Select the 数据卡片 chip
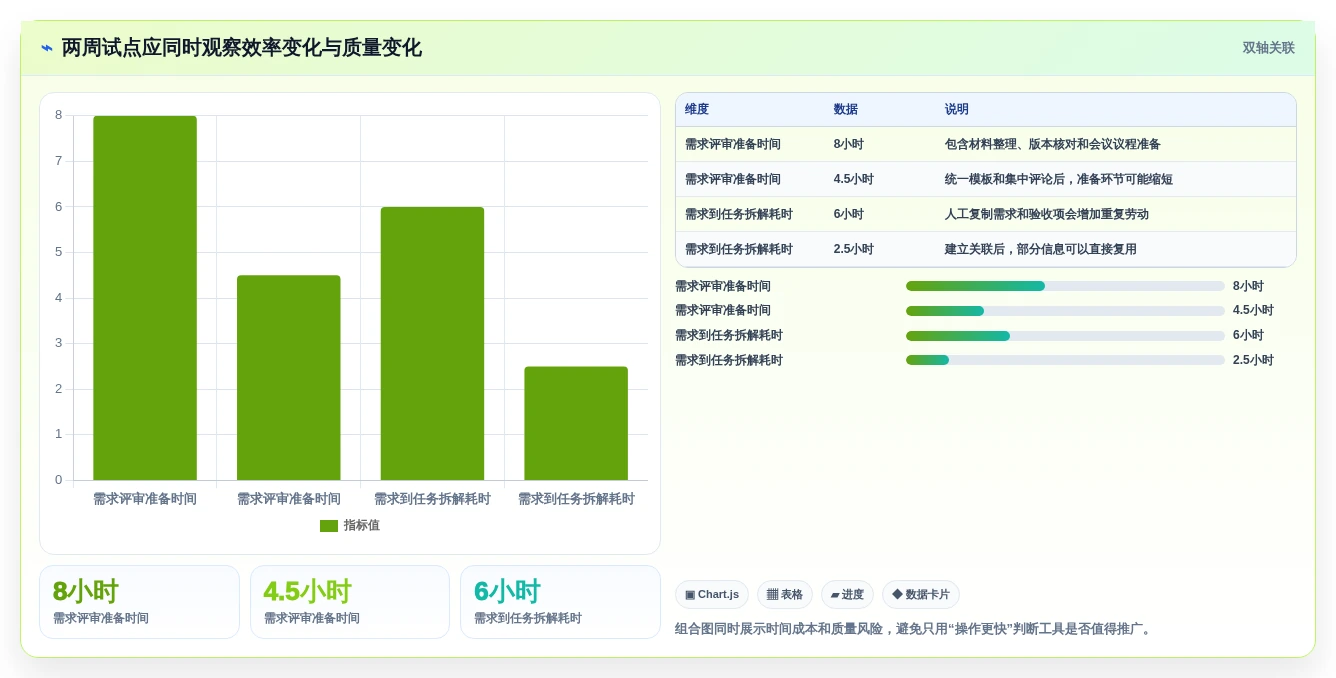 pos(921,595)
